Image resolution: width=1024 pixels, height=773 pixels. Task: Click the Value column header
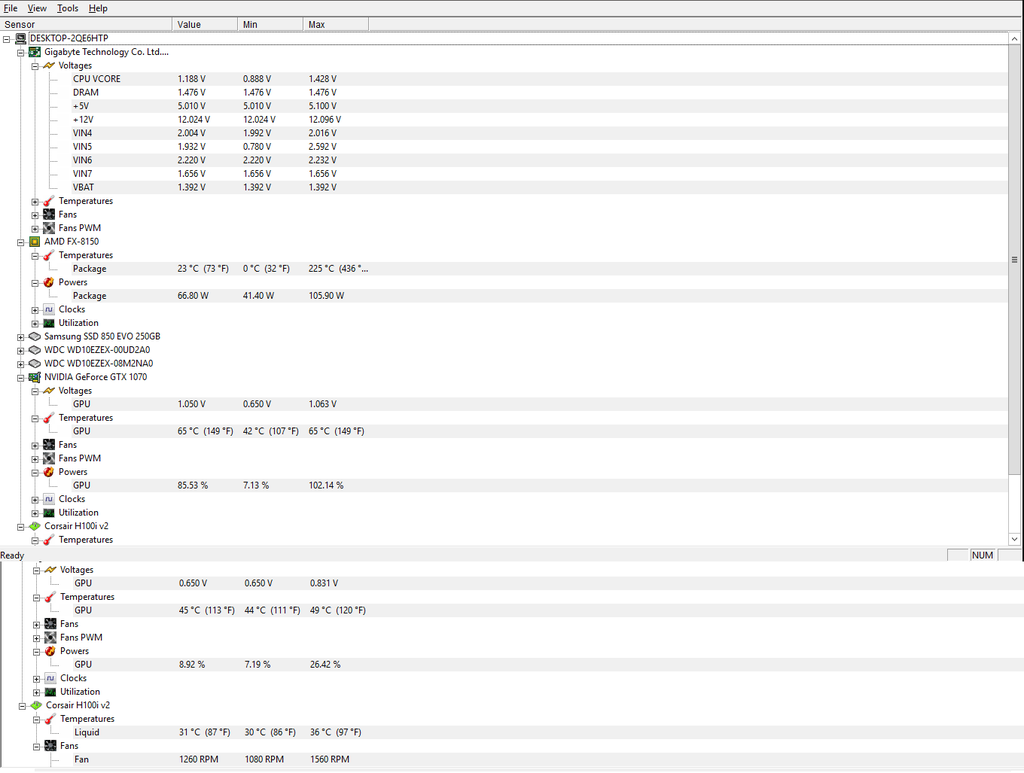click(x=205, y=25)
